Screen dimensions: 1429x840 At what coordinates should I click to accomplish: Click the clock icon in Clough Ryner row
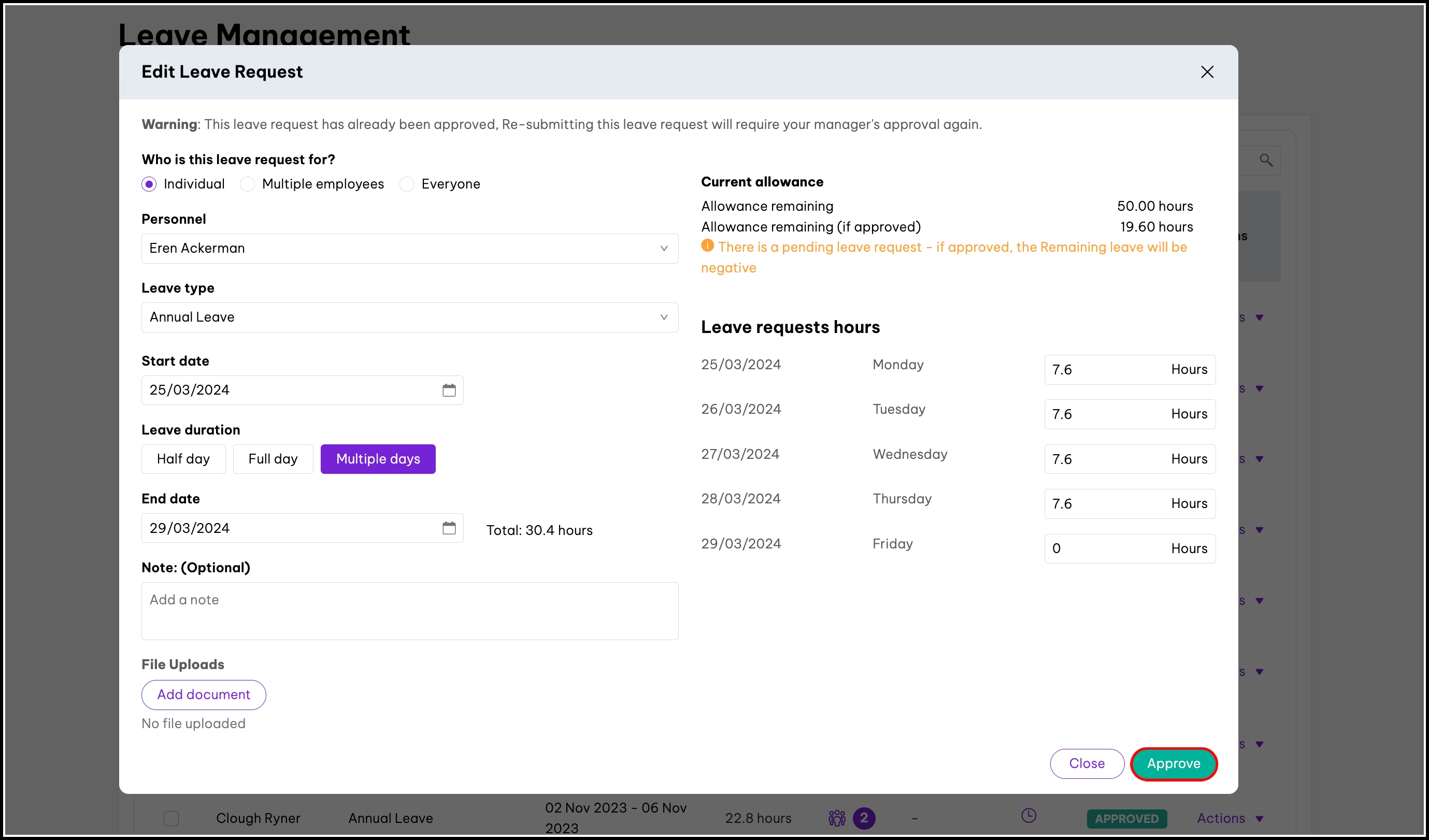[x=1028, y=816]
